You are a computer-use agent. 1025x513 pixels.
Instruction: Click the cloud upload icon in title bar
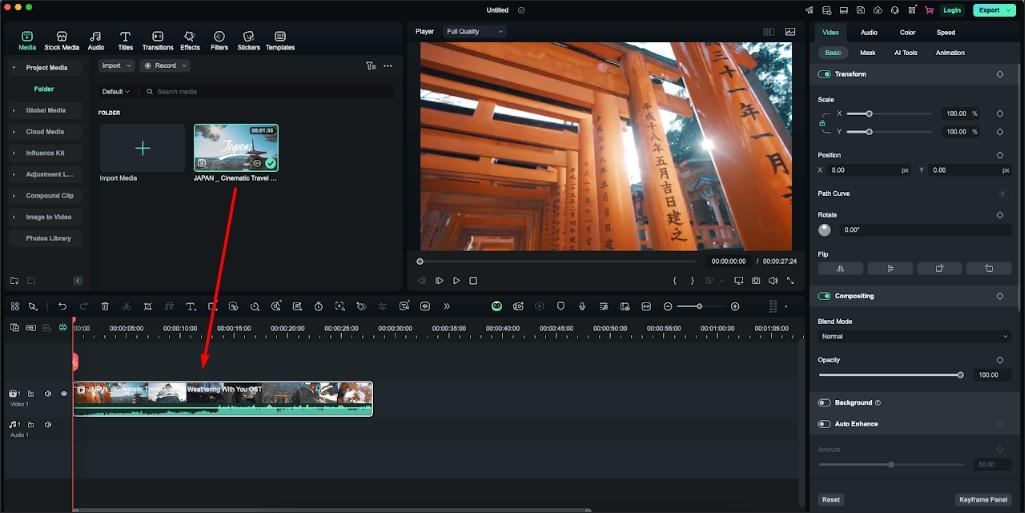click(x=877, y=10)
